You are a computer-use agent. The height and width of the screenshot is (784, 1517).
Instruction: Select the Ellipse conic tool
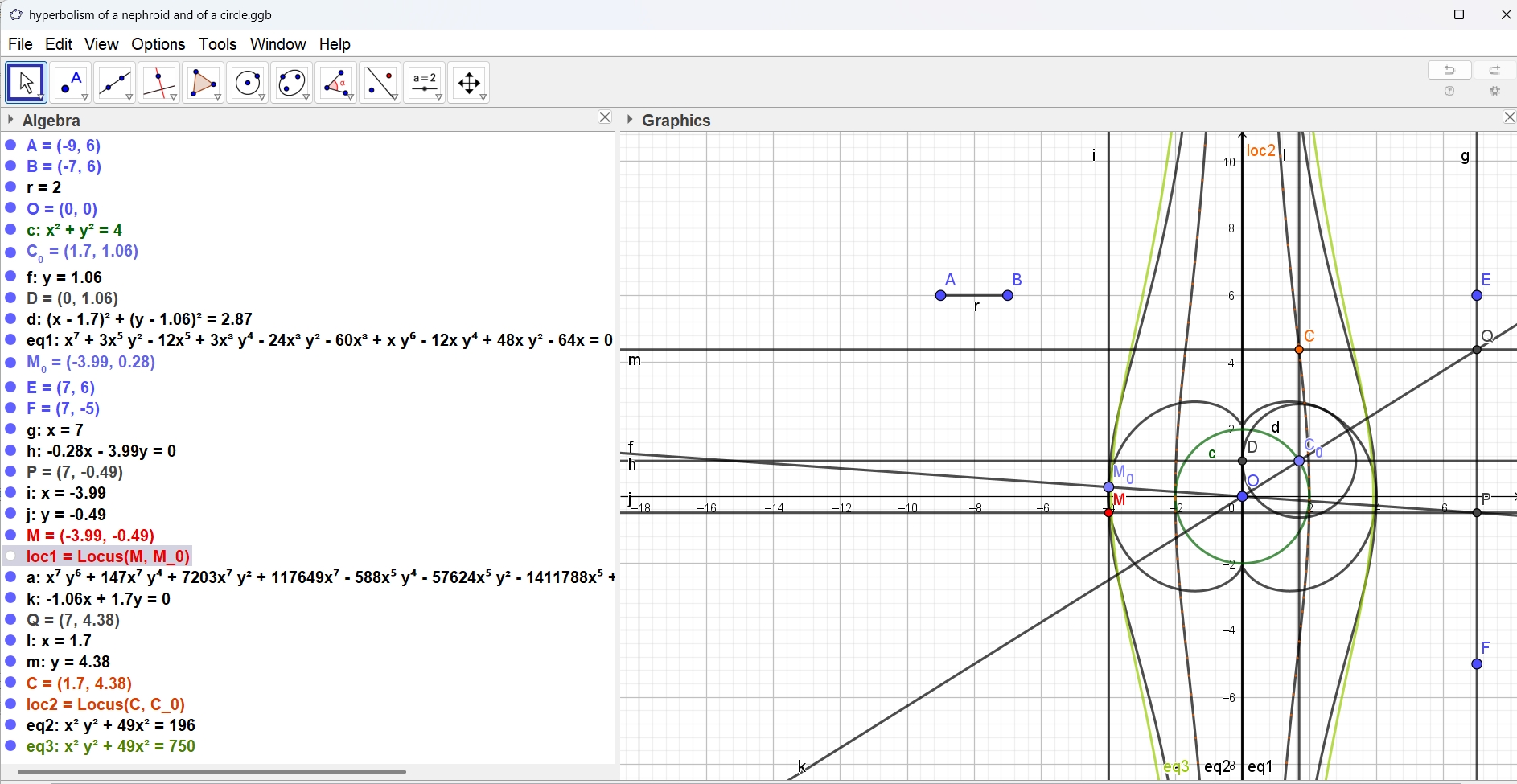[x=292, y=83]
